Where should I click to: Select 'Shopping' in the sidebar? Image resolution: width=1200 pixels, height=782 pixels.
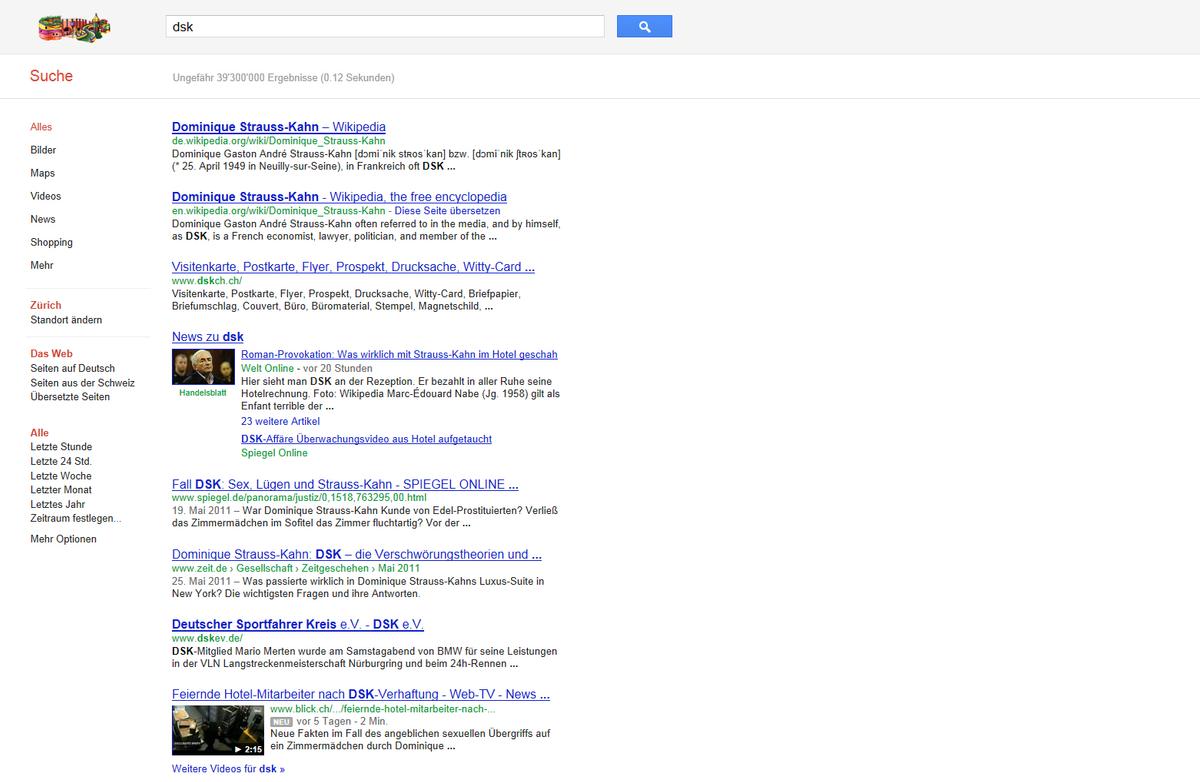[52, 242]
